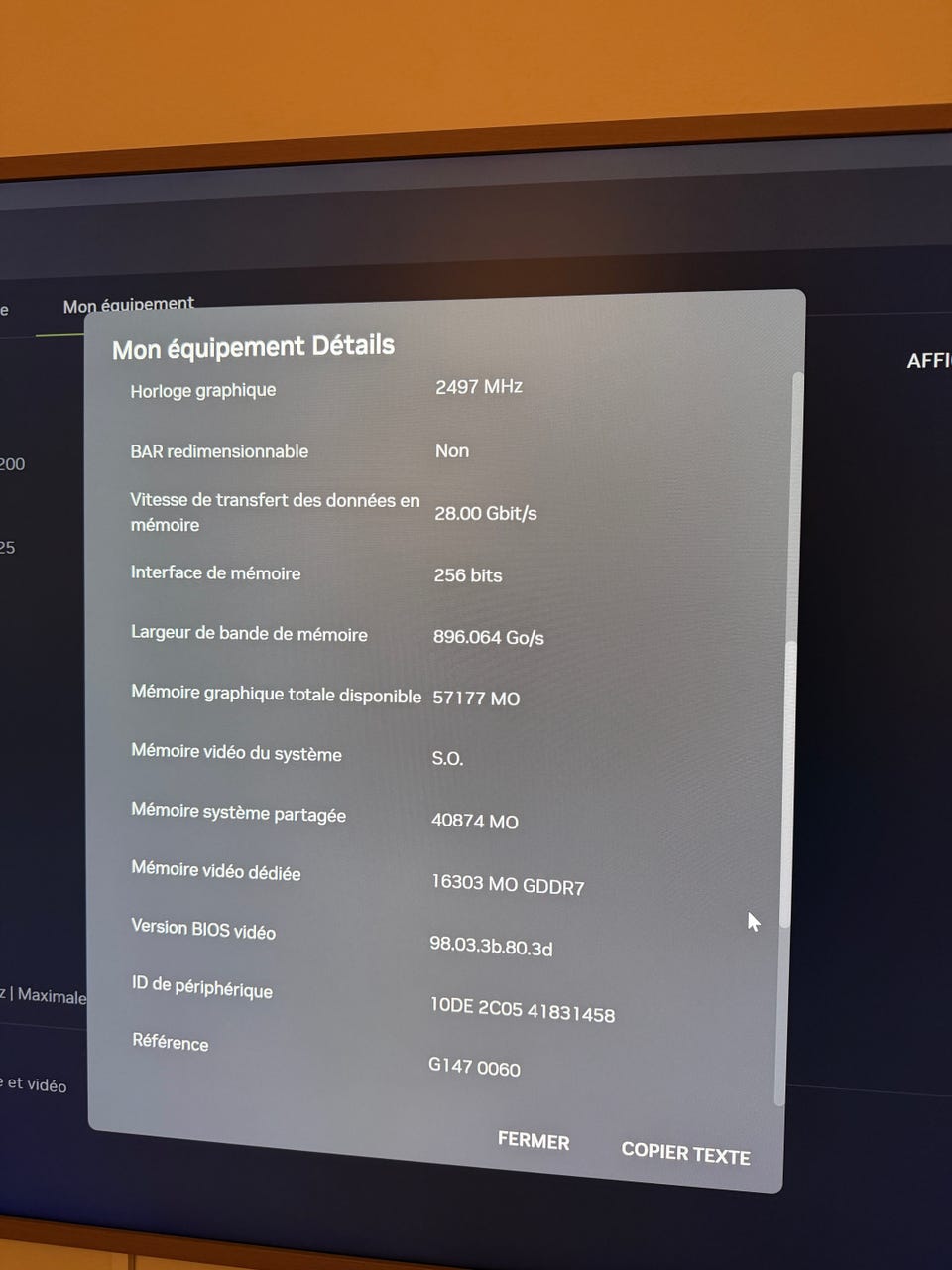
Task: Select the 16303 MO GDDR7 value
Action: tap(507, 884)
